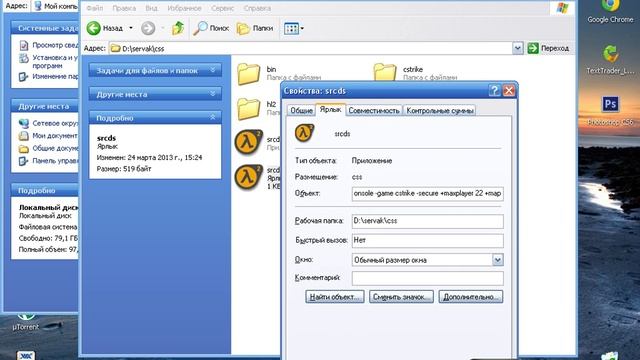Open the Вид menu

click(151, 8)
